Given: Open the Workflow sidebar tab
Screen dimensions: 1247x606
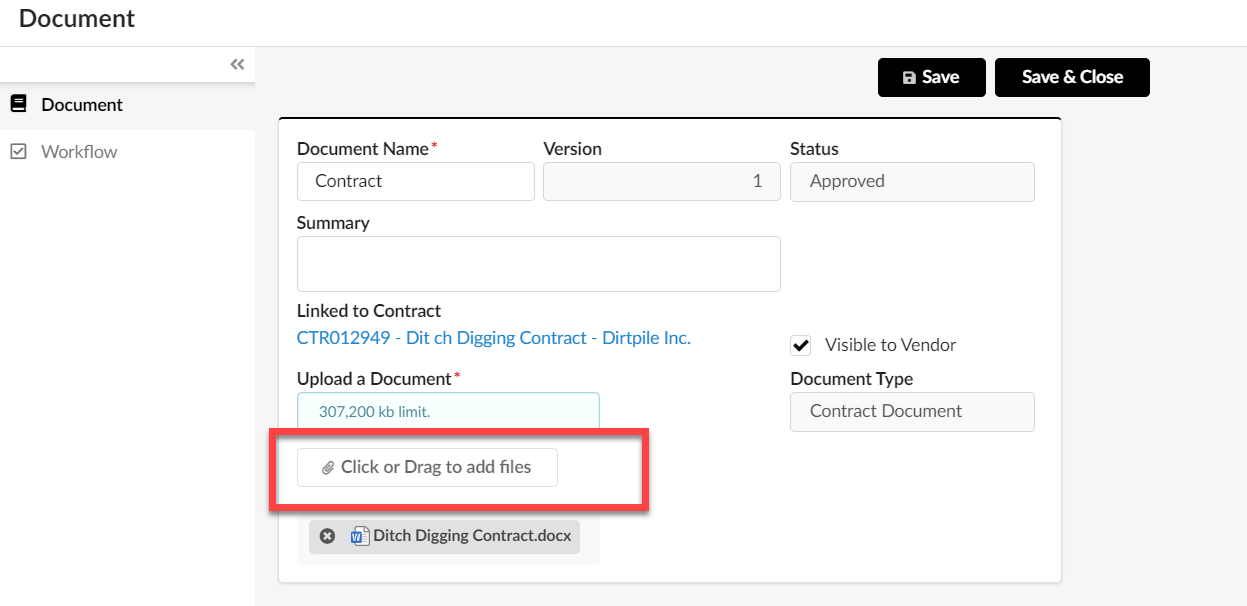Looking at the screenshot, I should click(127, 152).
